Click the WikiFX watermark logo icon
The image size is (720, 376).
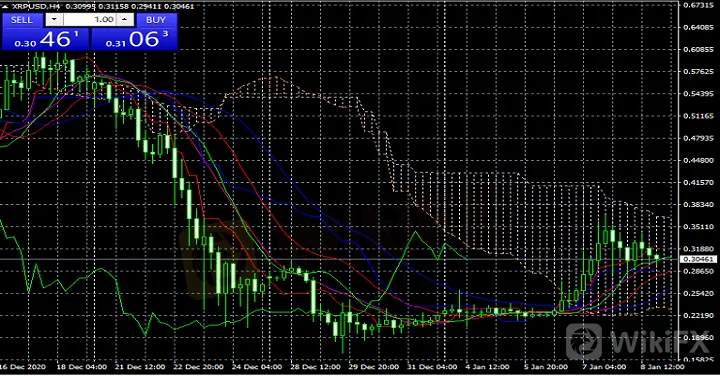(x=584, y=342)
